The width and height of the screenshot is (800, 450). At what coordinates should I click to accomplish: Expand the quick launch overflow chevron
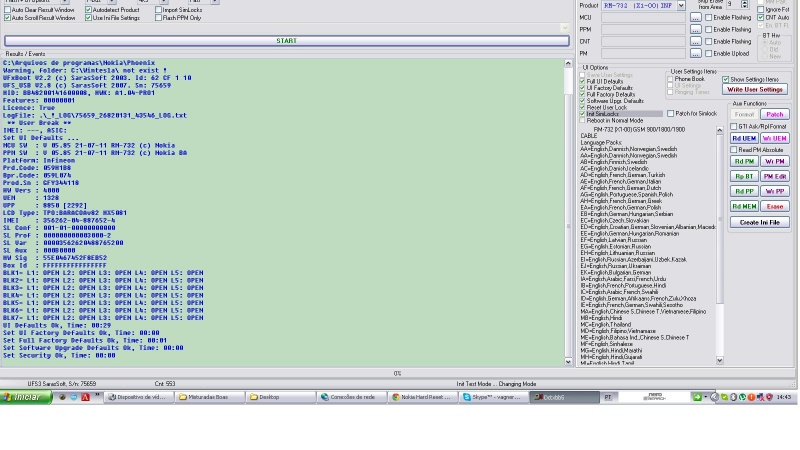(x=96, y=395)
